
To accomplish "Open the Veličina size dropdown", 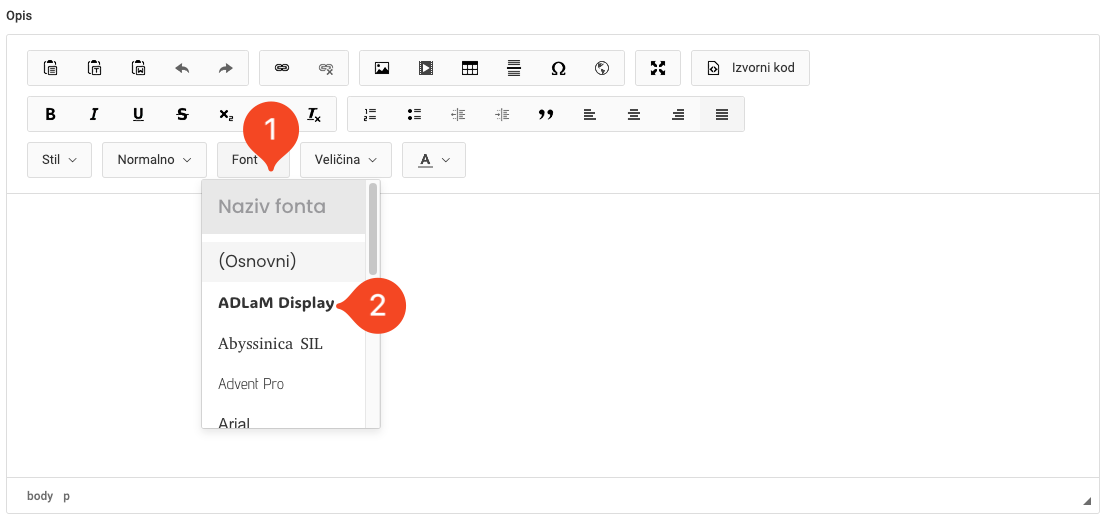I will coord(346,160).
